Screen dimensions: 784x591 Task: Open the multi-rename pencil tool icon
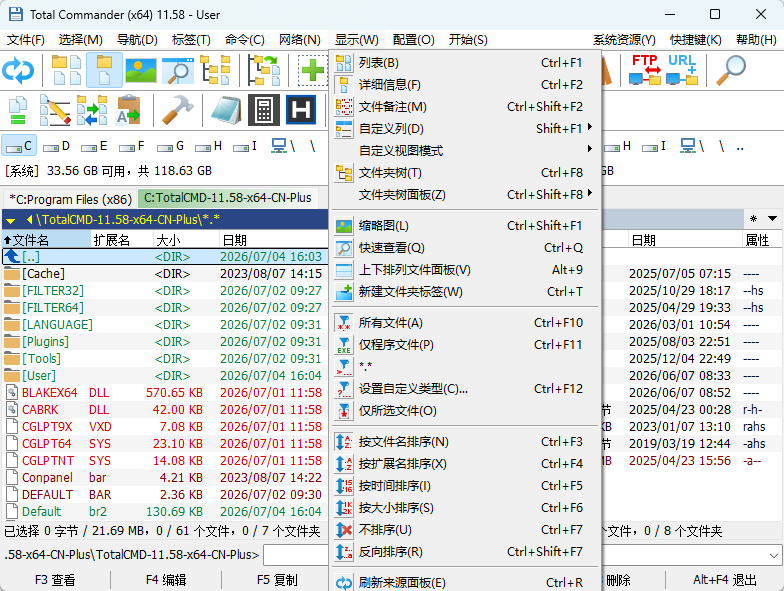click(x=54, y=110)
